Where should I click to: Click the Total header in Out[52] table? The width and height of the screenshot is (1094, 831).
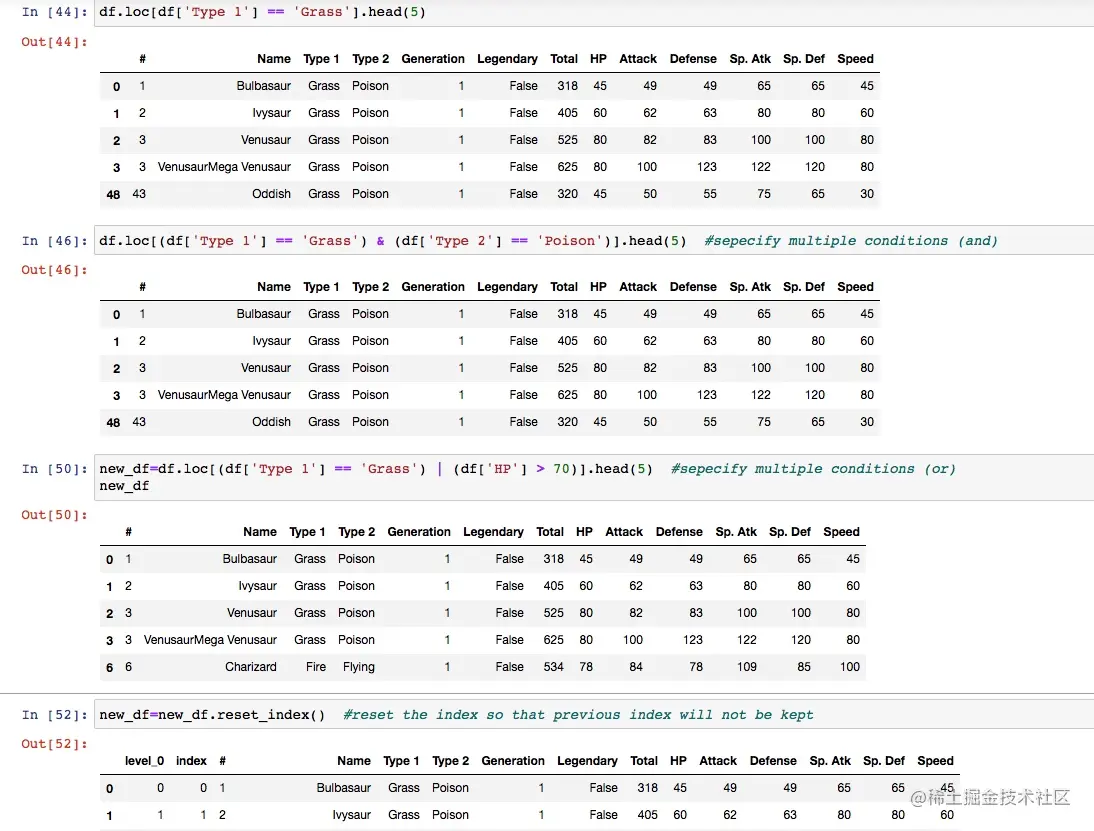(x=644, y=761)
